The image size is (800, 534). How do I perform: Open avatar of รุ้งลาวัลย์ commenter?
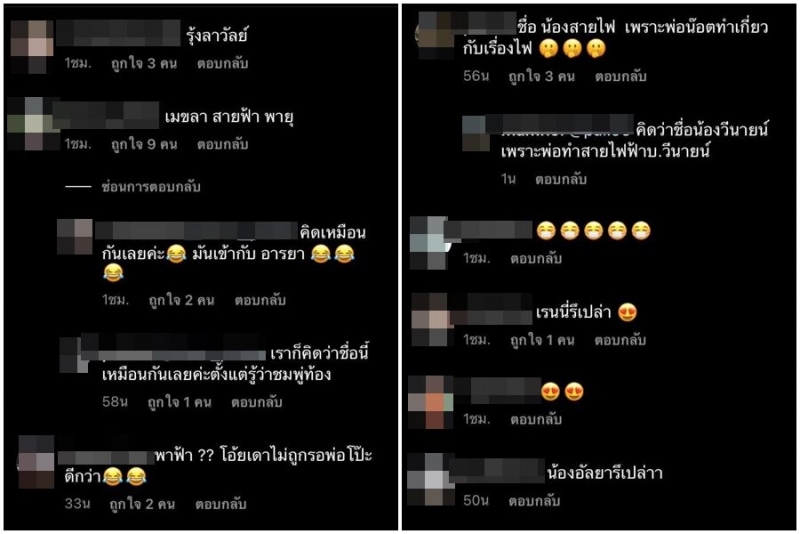(x=32, y=46)
